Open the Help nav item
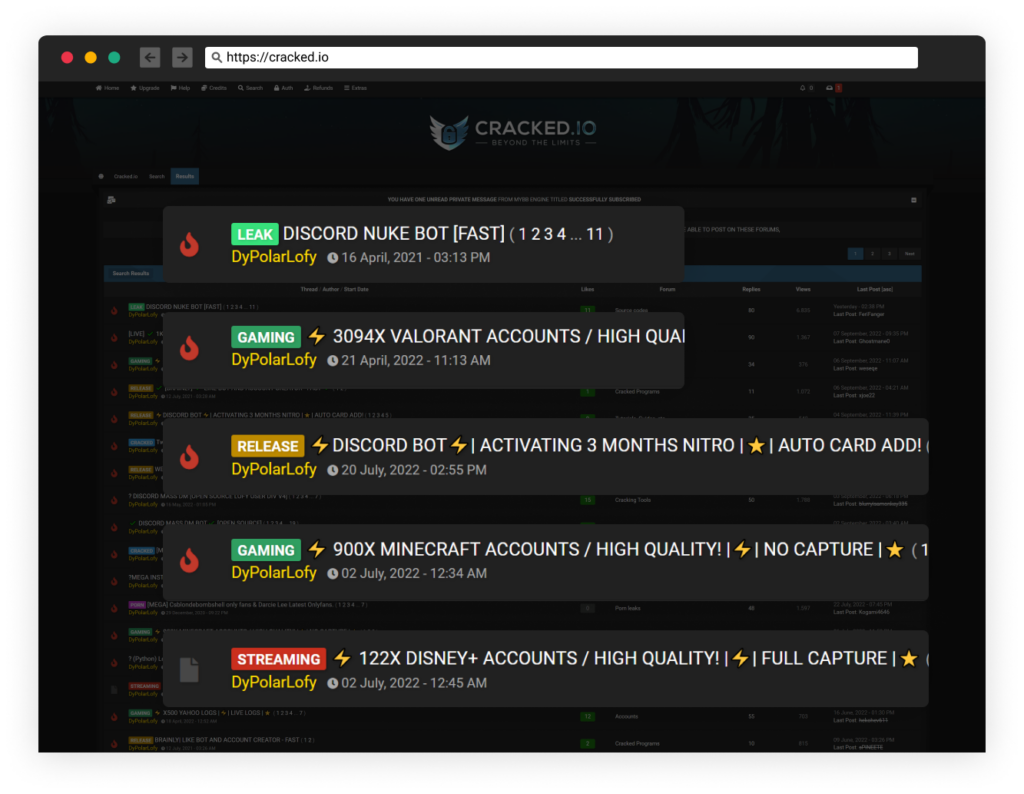Image resolution: width=1024 pixels, height=794 pixels. coord(180,88)
